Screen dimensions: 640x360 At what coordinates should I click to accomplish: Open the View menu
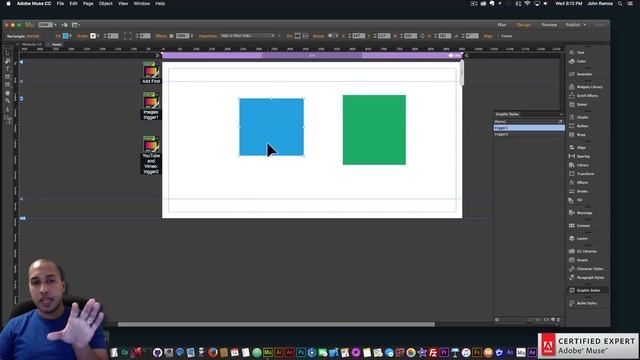[123, 3]
